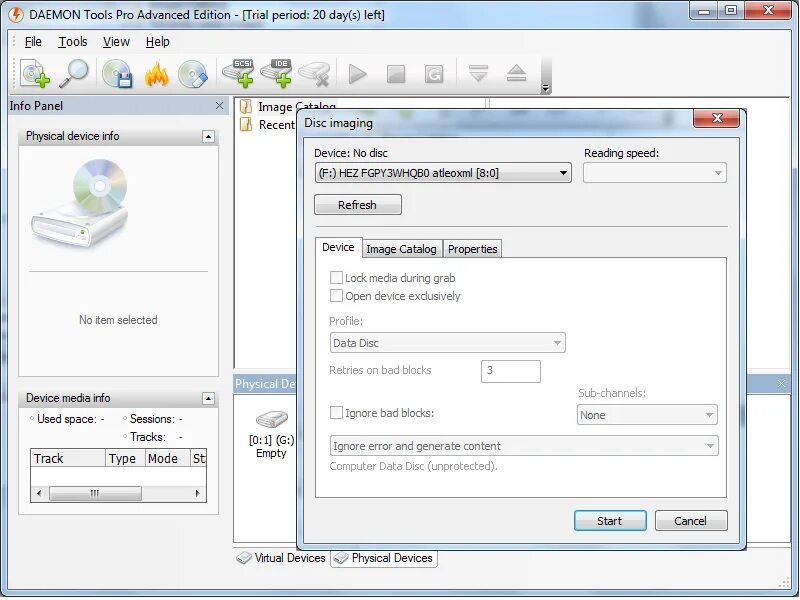Viewport: 800px width, 600px height.
Task: Switch to the Virtual Devices tab
Action: [281, 558]
